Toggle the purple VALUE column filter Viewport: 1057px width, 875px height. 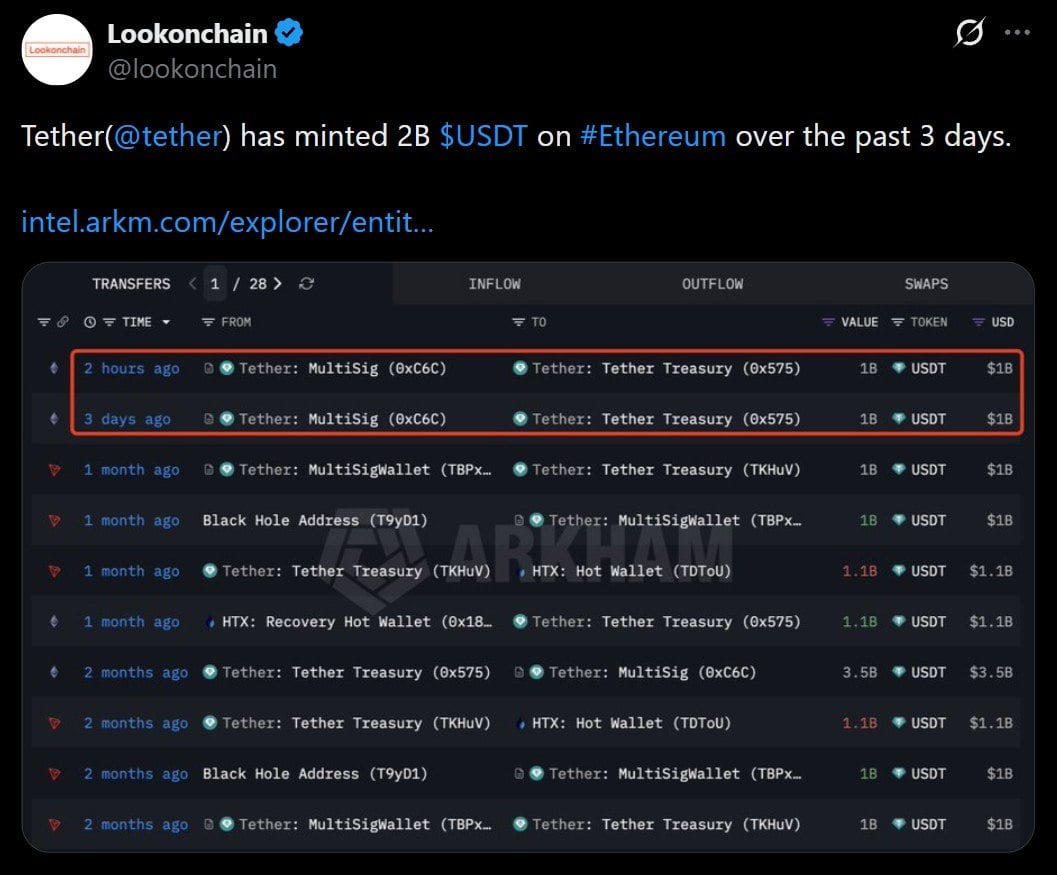click(828, 322)
